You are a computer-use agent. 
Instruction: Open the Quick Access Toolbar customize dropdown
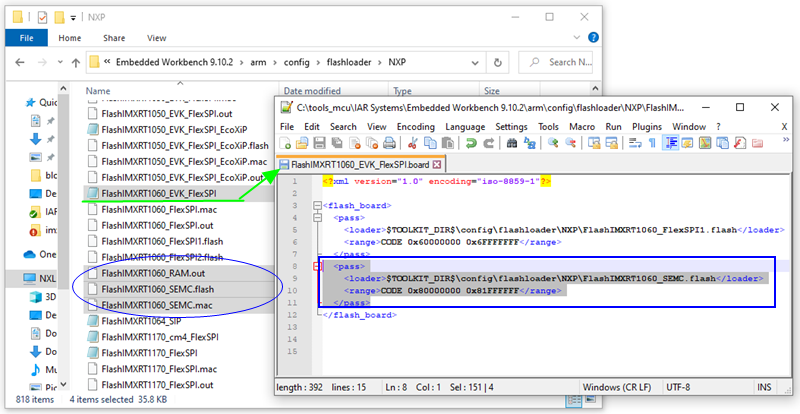73,17
